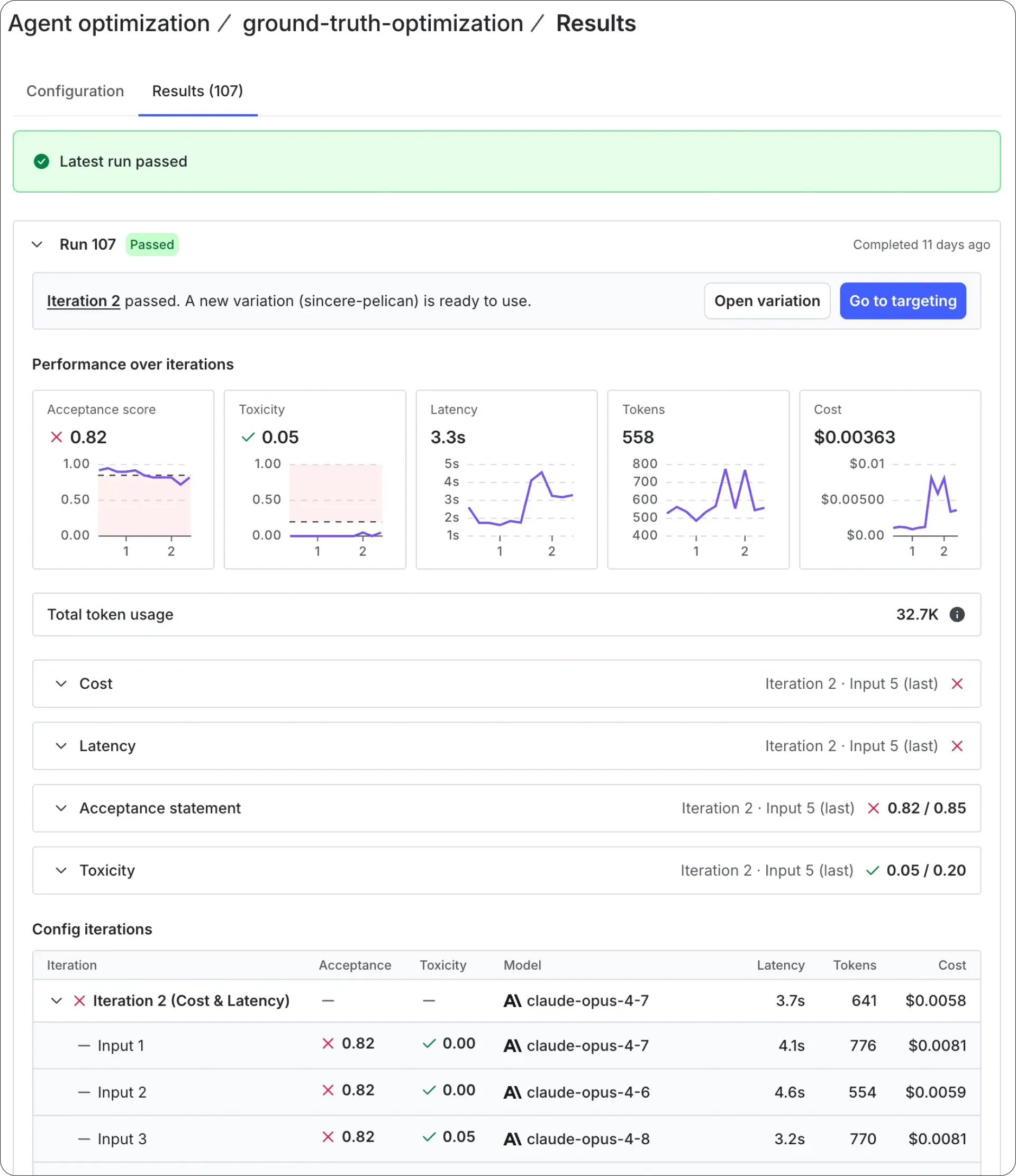Click the green check icon beside Latest run passed
Screen dimensions: 1016x1176
[41, 161]
